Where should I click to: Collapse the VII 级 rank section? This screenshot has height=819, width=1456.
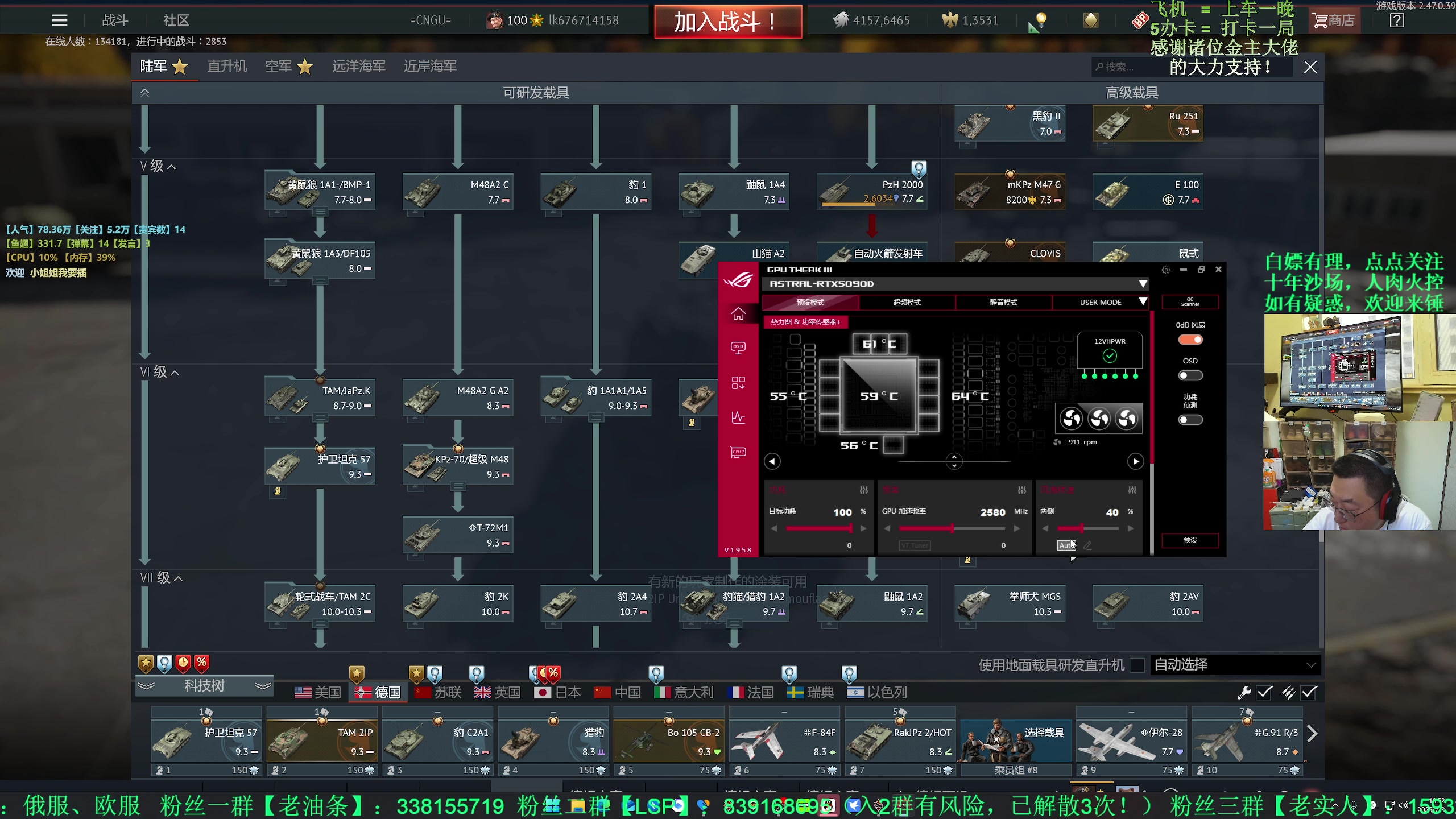[162, 578]
